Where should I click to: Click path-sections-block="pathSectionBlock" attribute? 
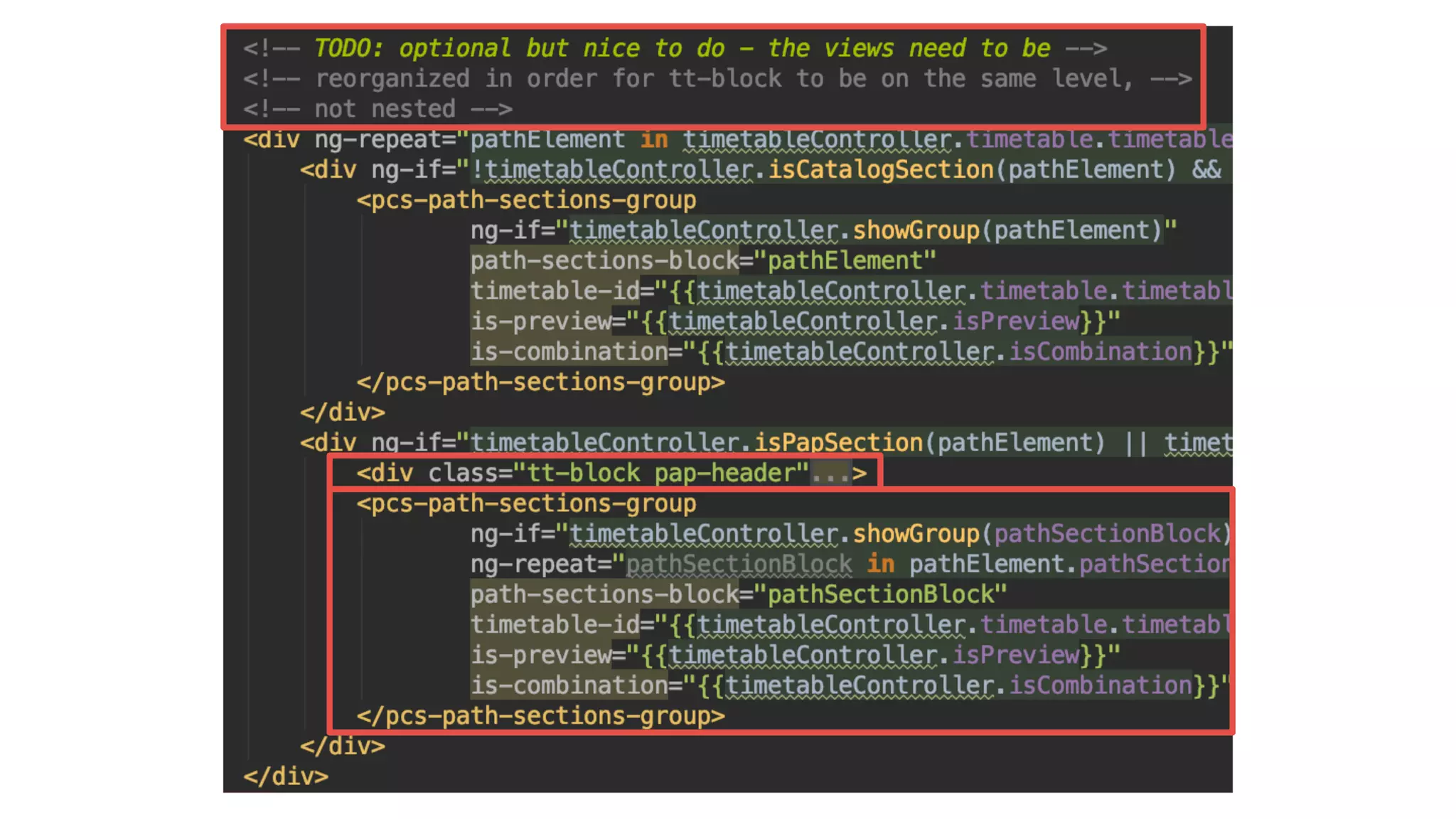(x=738, y=594)
